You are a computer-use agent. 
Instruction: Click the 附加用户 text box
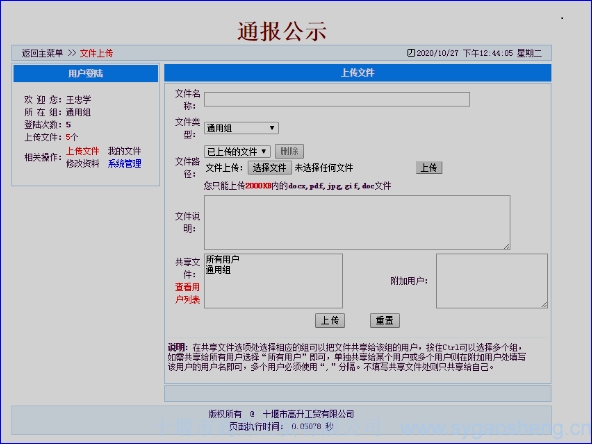492,281
